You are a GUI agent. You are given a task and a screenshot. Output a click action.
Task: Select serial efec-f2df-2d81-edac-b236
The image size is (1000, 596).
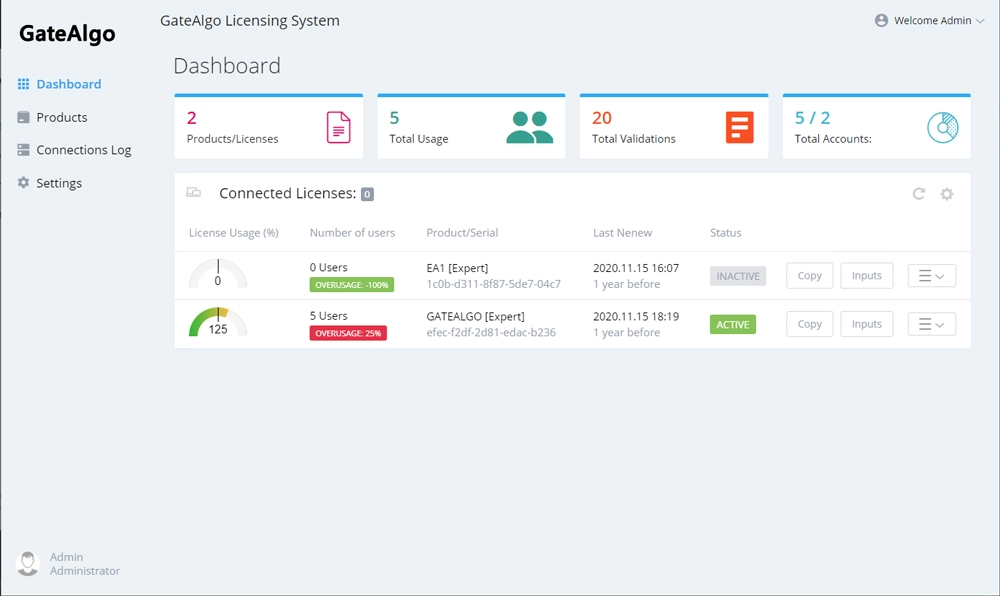pos(491,333)
